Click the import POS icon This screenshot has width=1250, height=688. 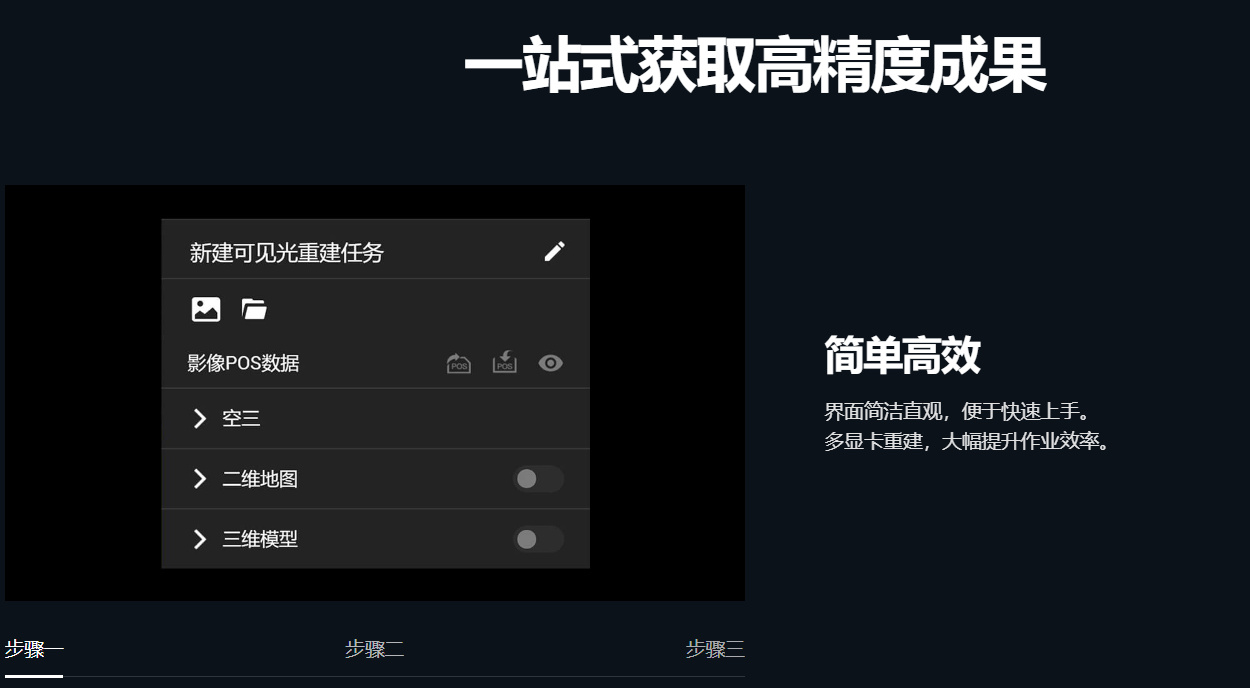coord(505,362)
